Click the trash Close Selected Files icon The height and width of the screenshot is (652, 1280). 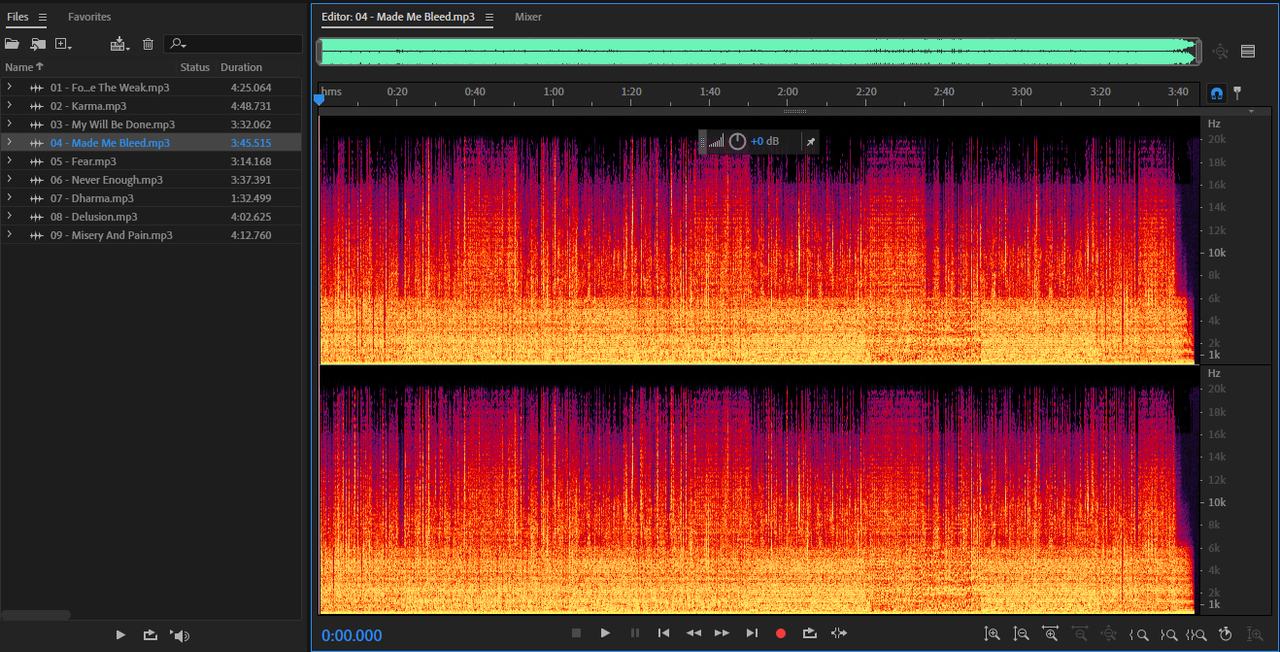(148, 44)
